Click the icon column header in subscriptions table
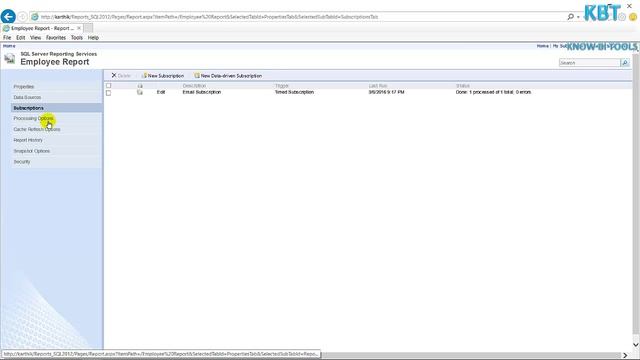Viewport: 640px width, 360px height. (140, 86)
